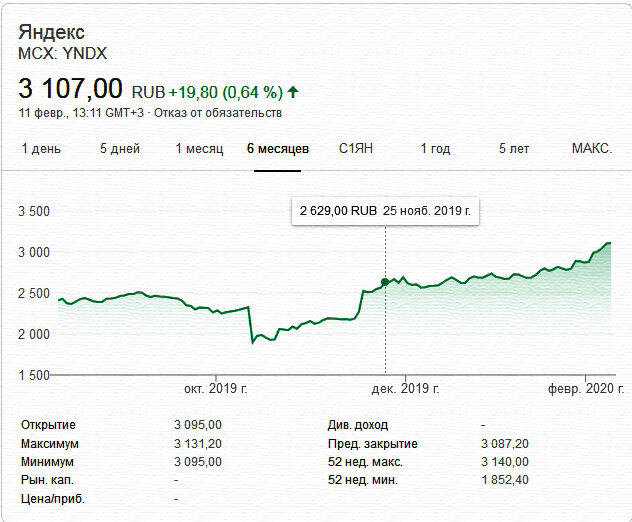Click the '2 000' y-axis label
This screenshot has width=632, height=522.
(34, 334)
